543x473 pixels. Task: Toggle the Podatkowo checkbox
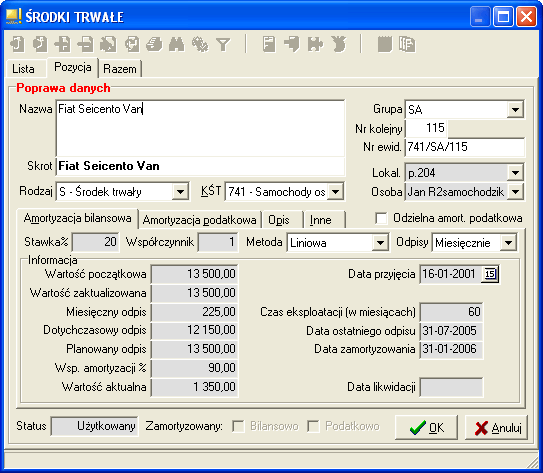(313, 426)
